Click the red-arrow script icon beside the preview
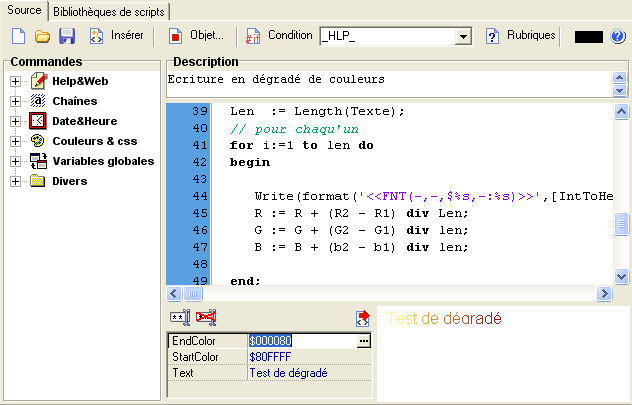 click(x=363, y=319)
